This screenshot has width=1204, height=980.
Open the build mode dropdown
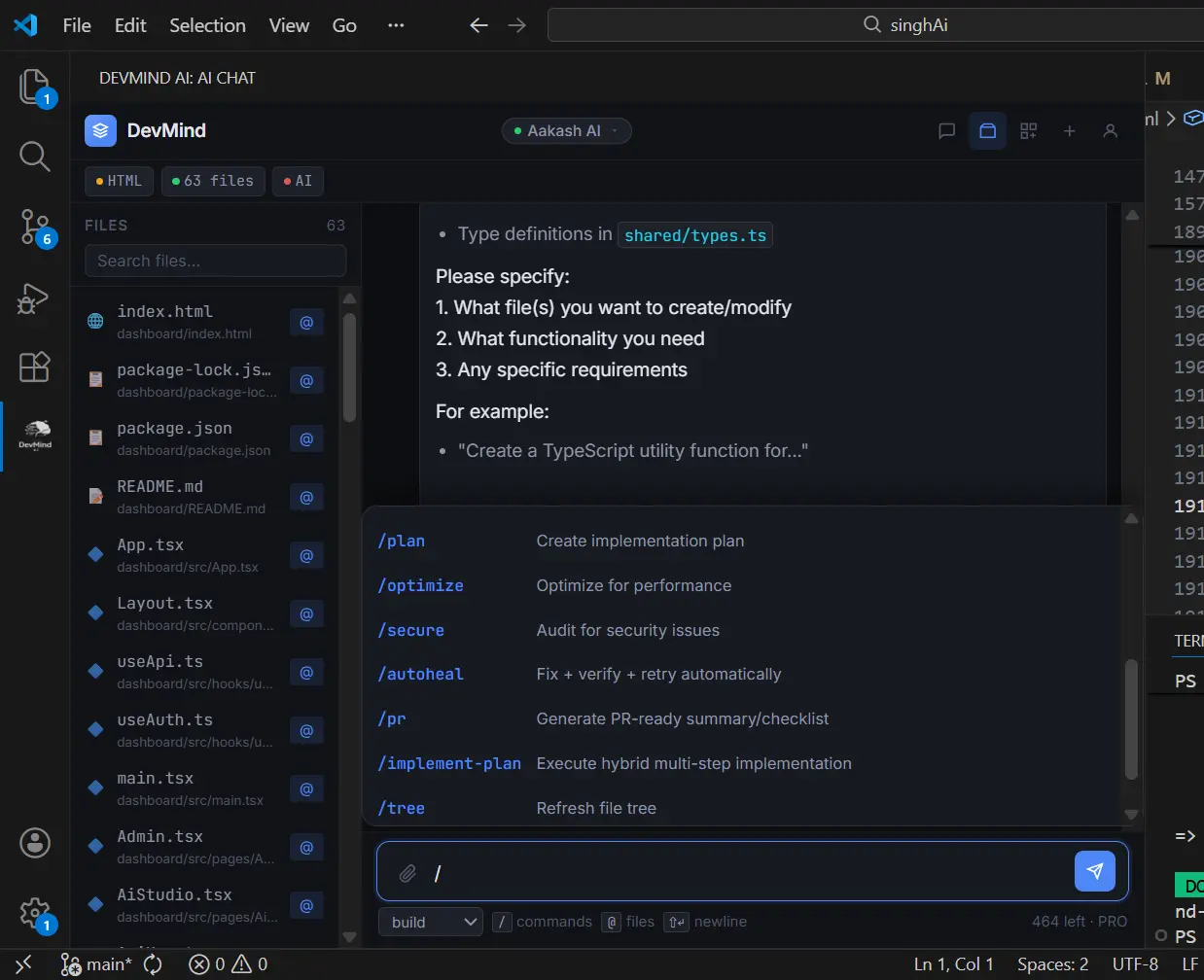click(x=431, y=922)
